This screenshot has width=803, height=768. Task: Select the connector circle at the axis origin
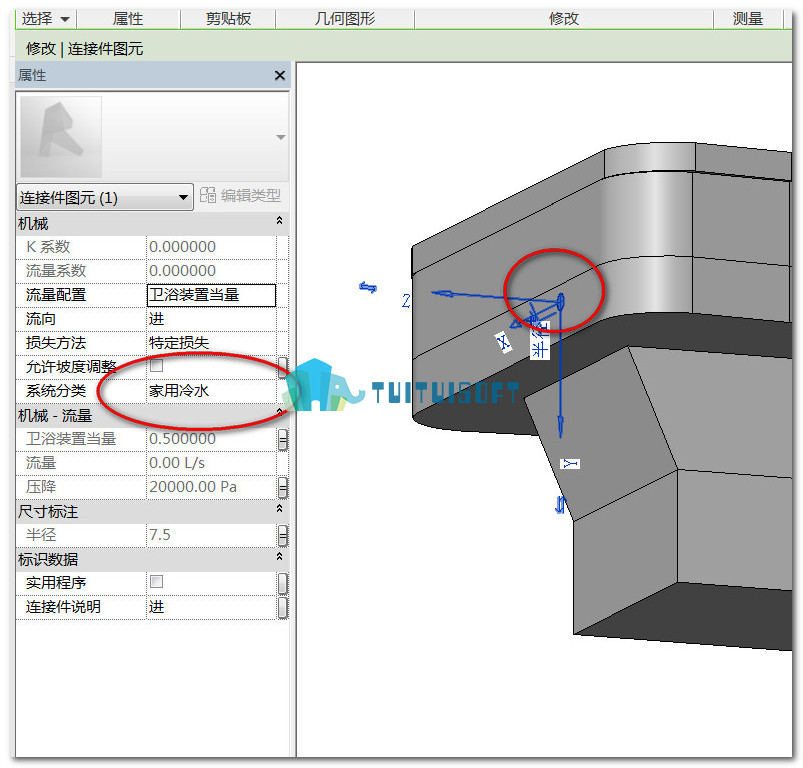tap(560, 302)
